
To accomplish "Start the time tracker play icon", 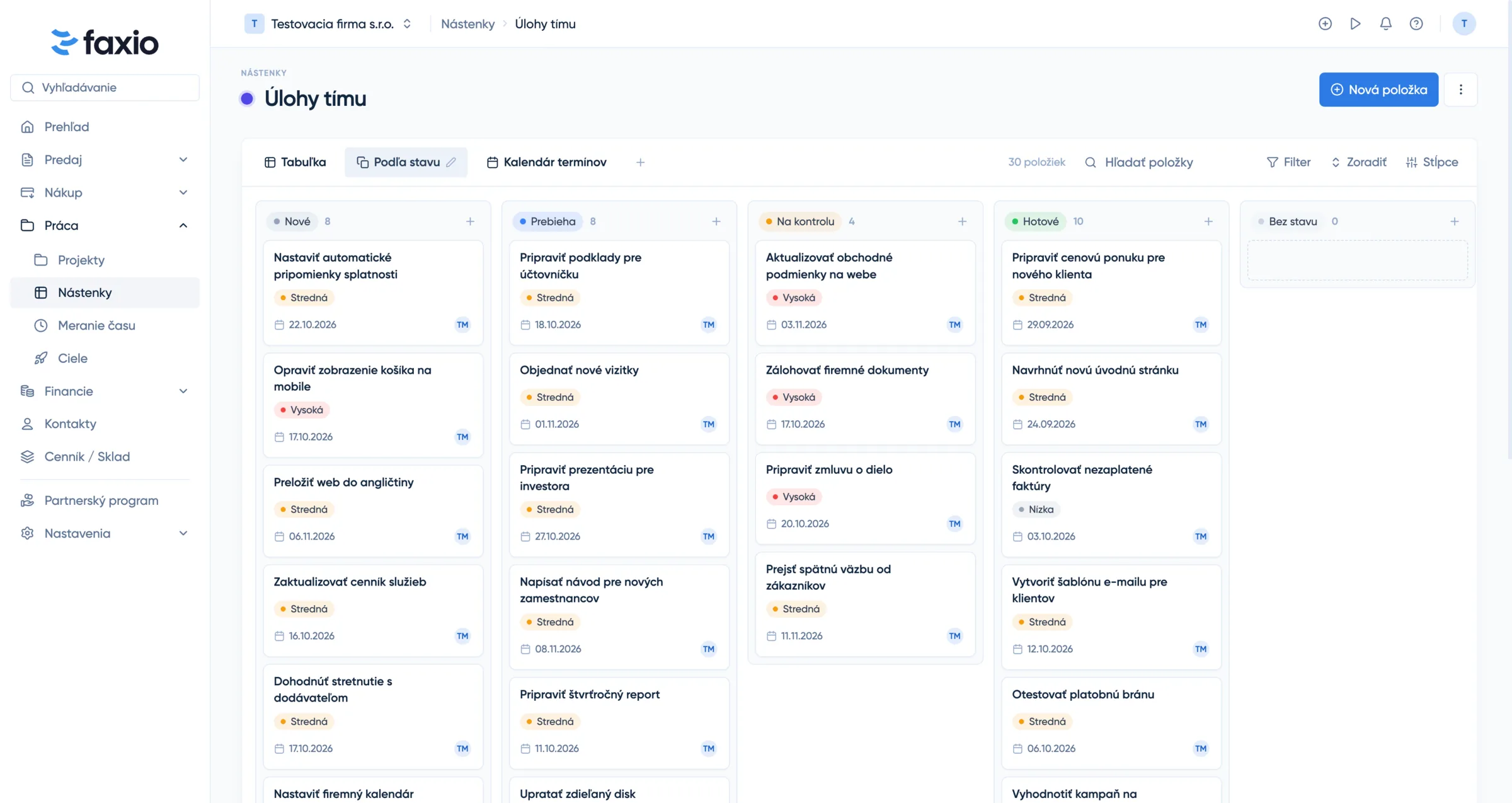I will pyautogui.click(x=1355, y=23).
